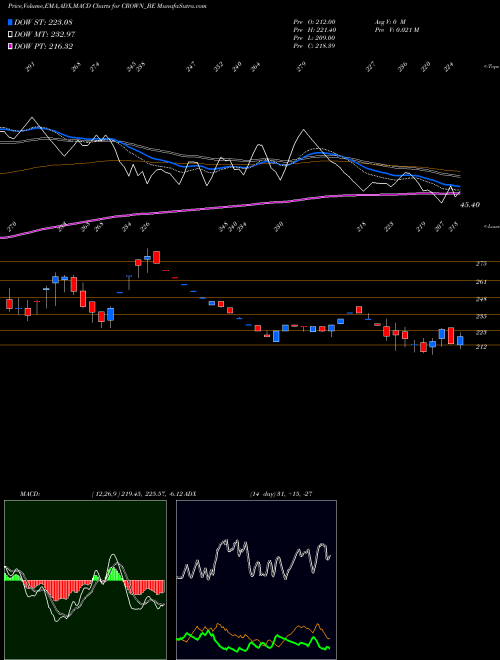
Task: Click the 213 lows label
Action: tap(453, 226)
